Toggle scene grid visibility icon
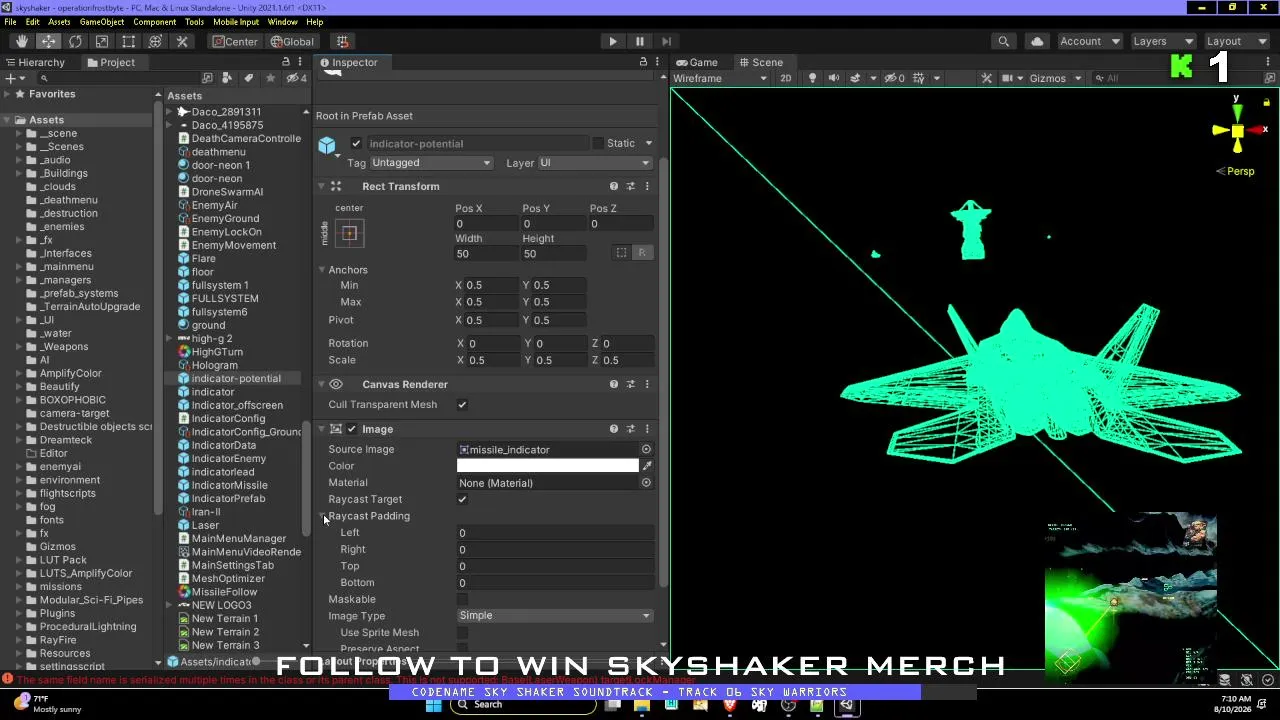1280x720 pixels. pyautogui.click(x=920, y=78)
